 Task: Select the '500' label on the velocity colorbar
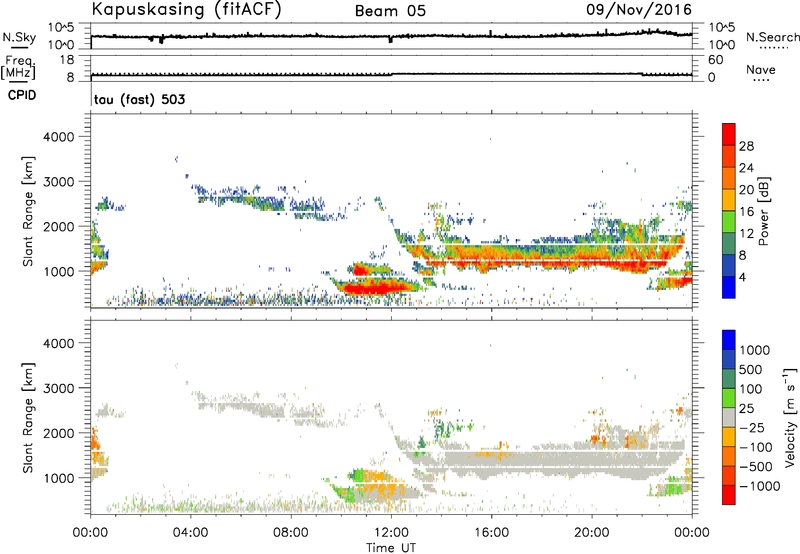click(751, 369)
